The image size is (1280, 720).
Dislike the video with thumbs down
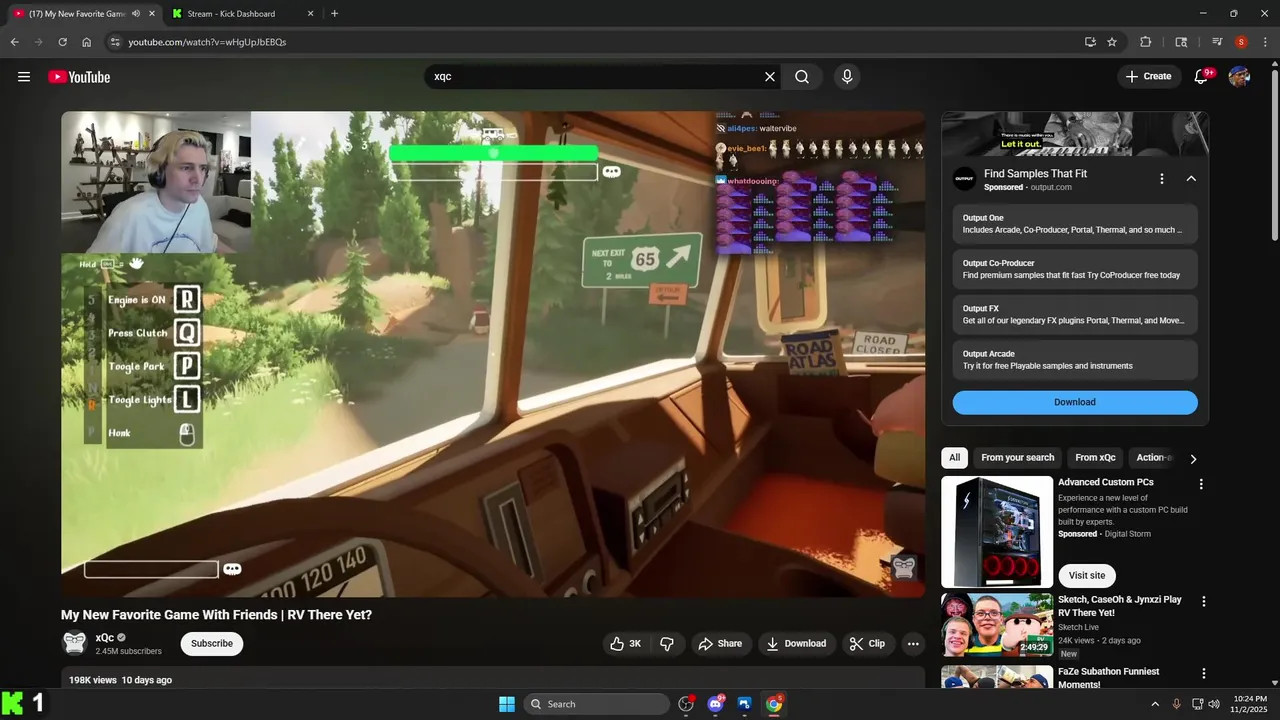668,644
